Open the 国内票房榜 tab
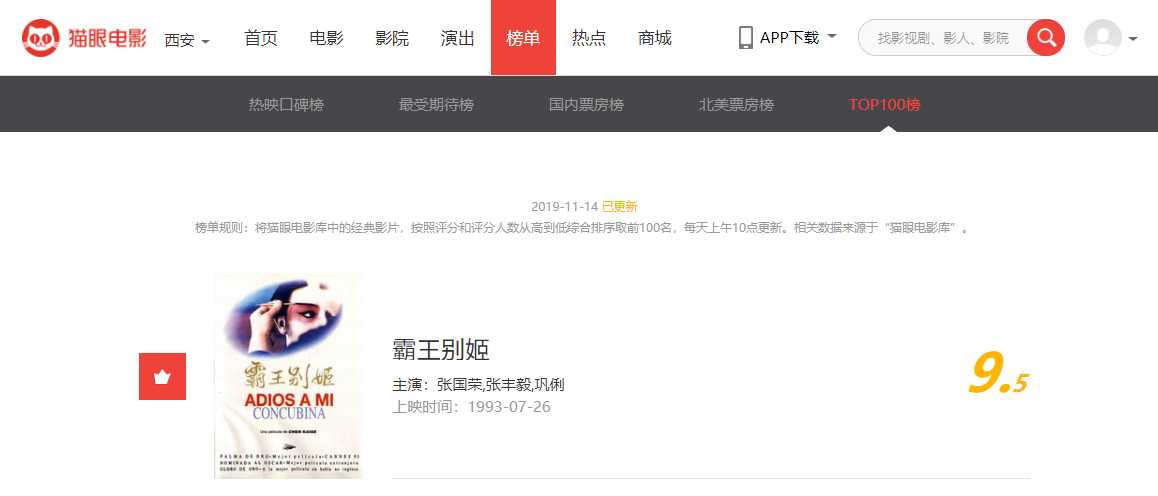 pos(586,105)
